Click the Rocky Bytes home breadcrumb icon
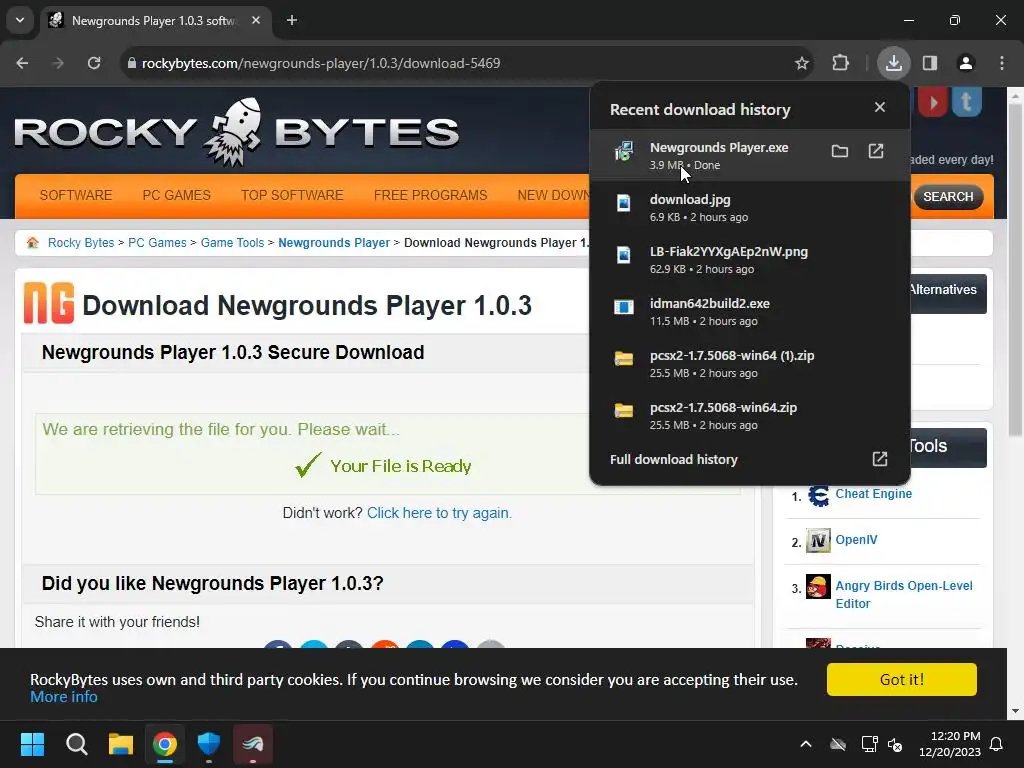Image resolution: width=1024 pixels, height=768 pixels. (x=33, y=242)
